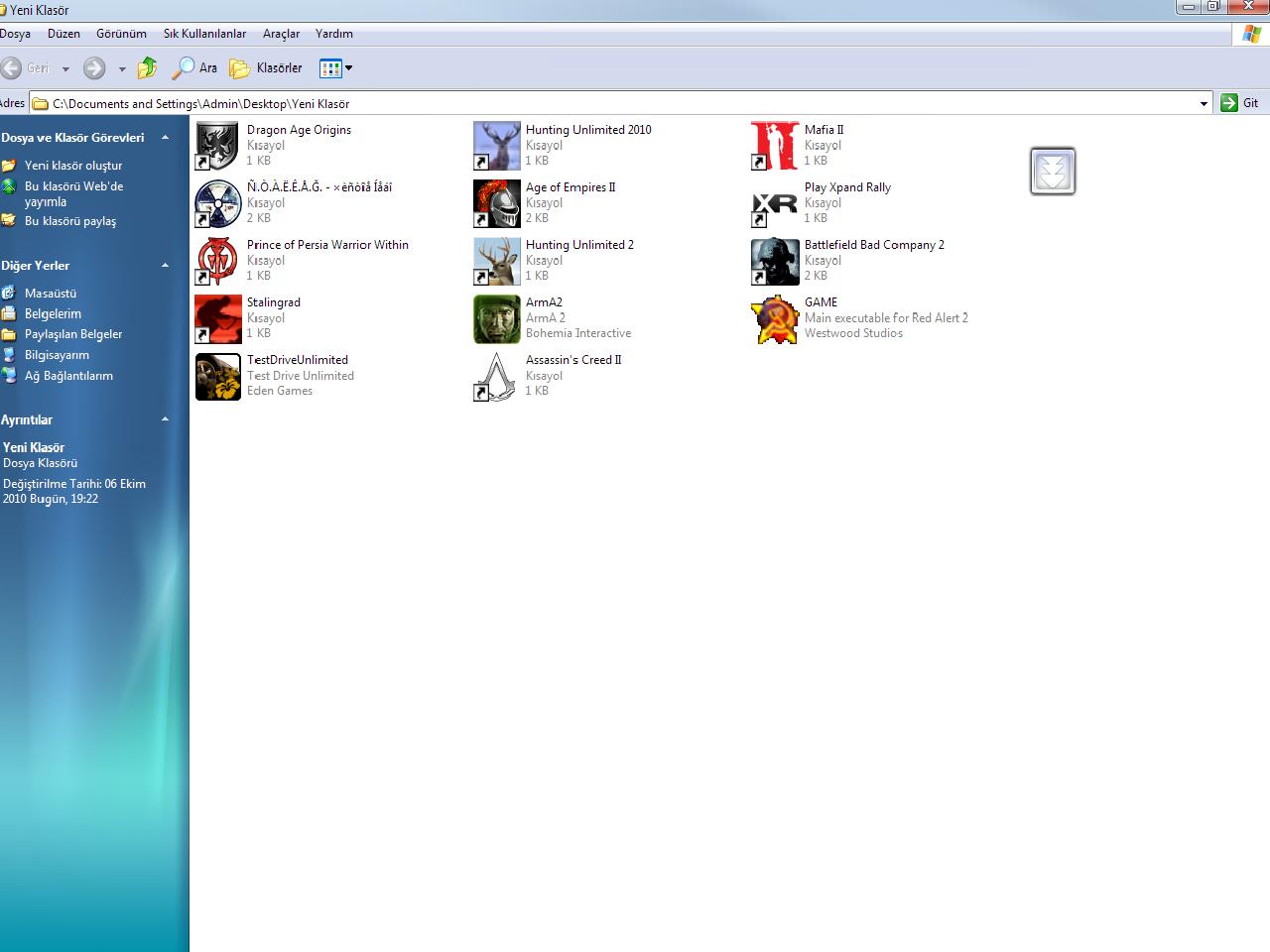Click Bu klasörü paylaş link

pos(70,221)
